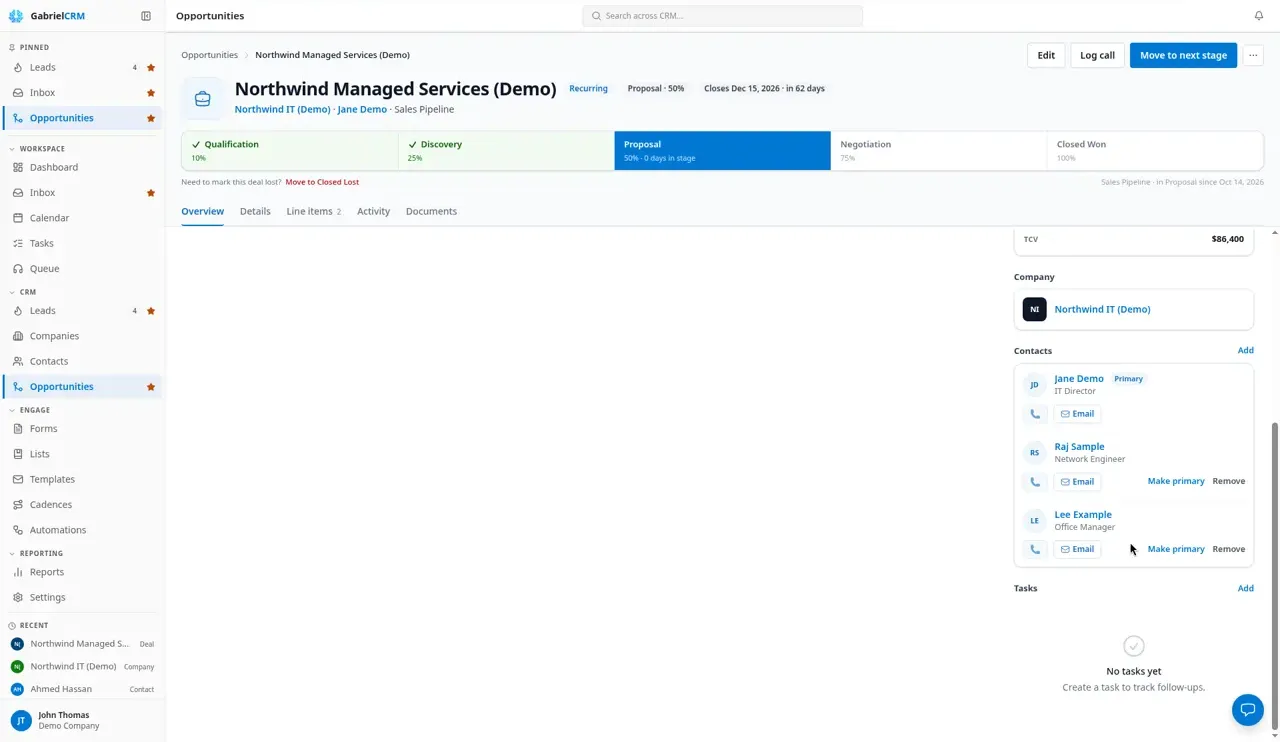Toggle star on CRM Opportunities item
The width and height of the screenshot is (1280, 742).
tap(151, 387)
